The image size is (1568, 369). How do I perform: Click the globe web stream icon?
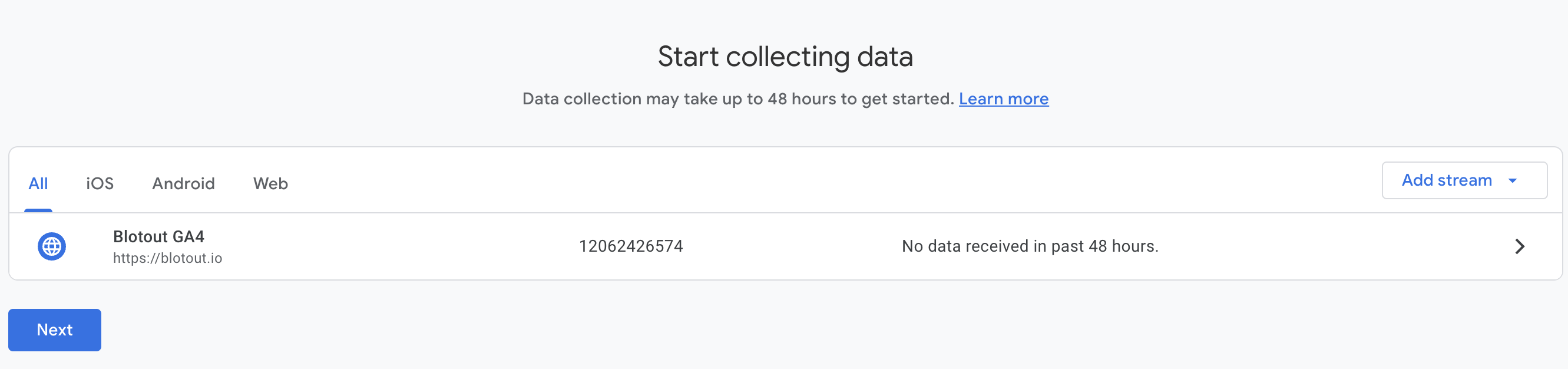point(52,246)
